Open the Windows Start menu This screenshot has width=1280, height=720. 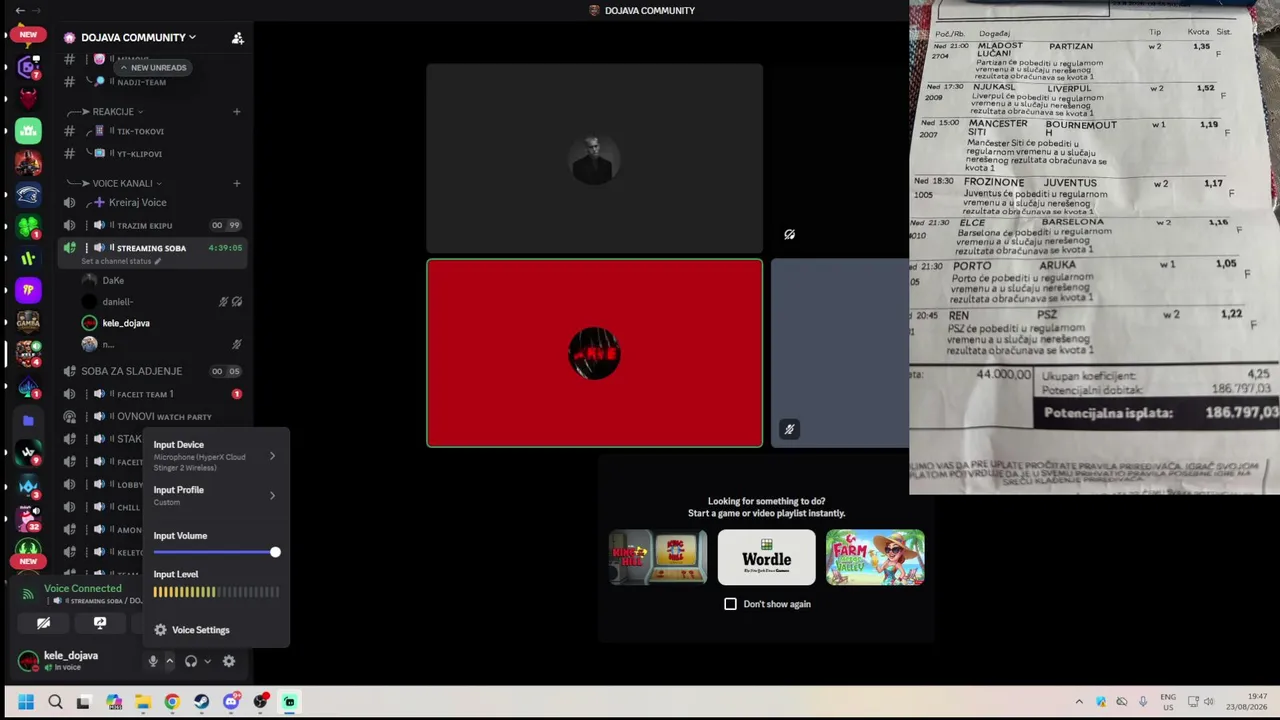26,702
